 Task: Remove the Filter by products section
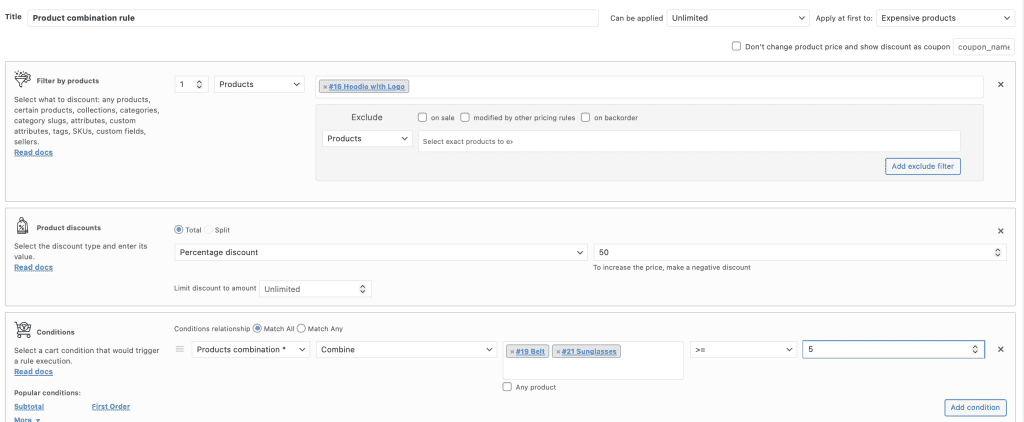[x=1001, y=85]
